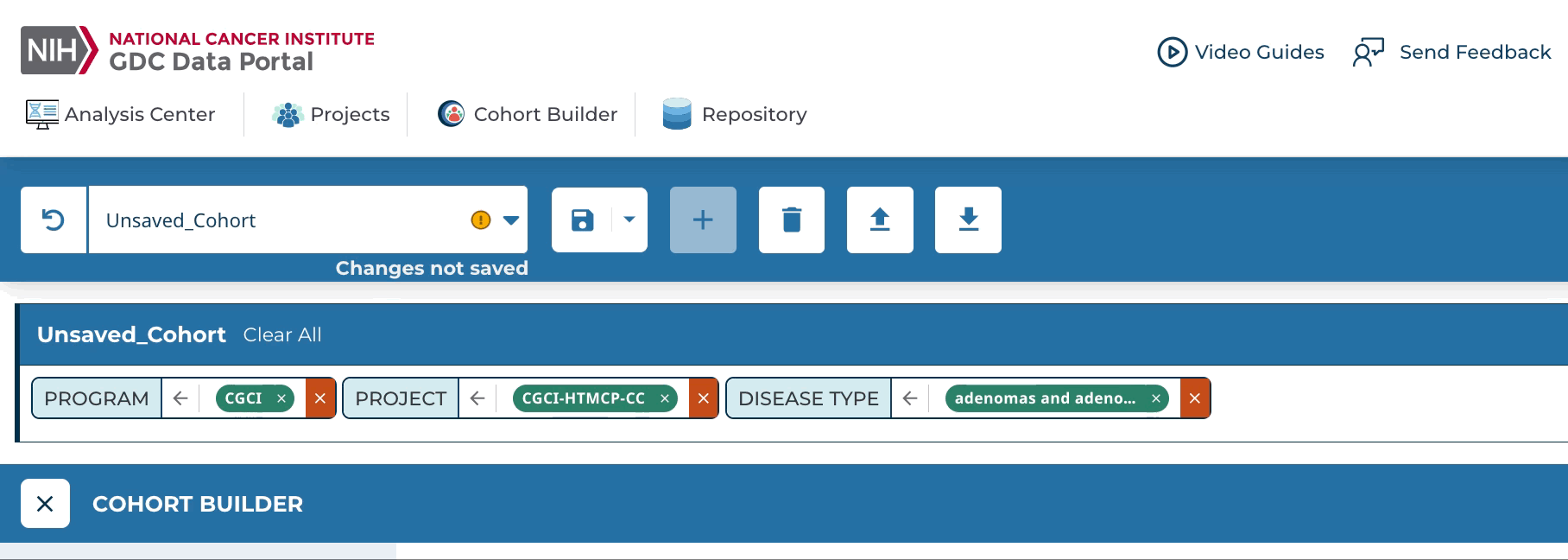The height and width of the screenshot is (560, 1568).
Task: Close the Cohort Builder panel
Action: (45, 504)
